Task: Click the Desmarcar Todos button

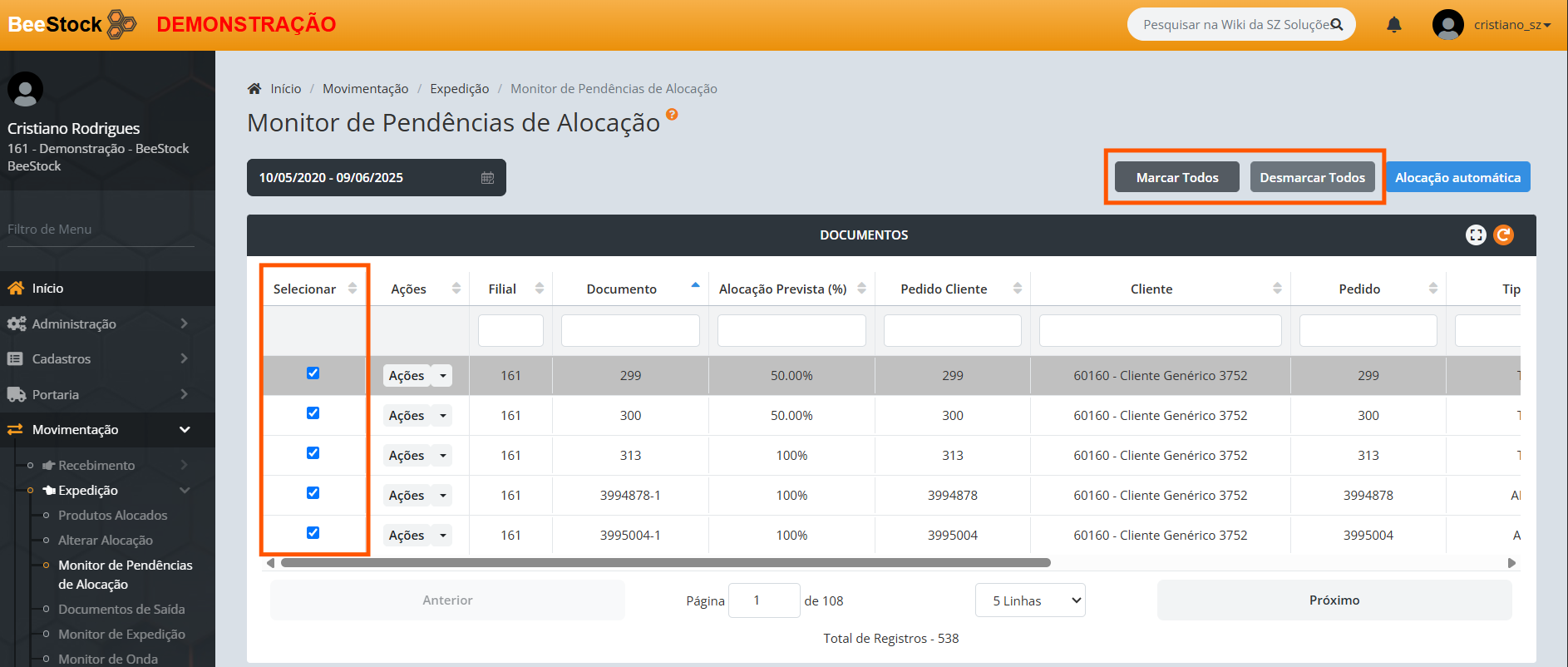Action: (1312, 178)
